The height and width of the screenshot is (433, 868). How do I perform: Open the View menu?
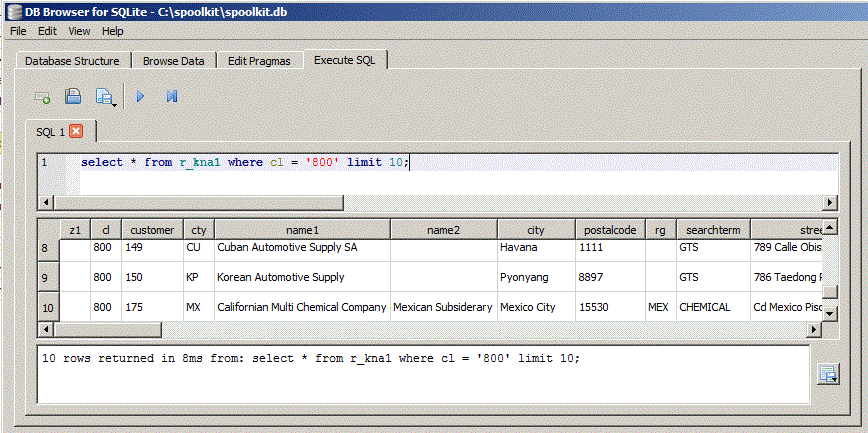(79, 31)
